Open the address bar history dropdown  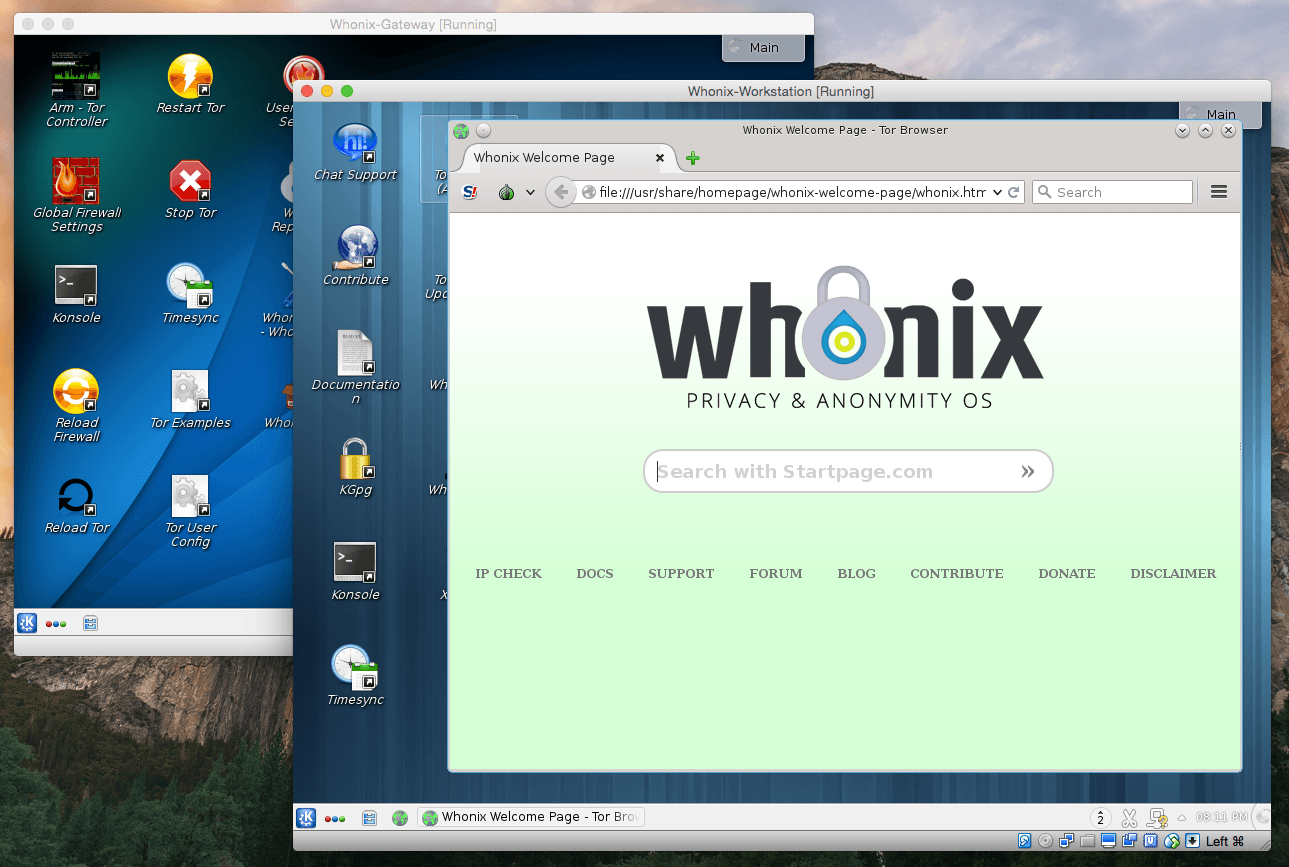click(x=996, y=192)
